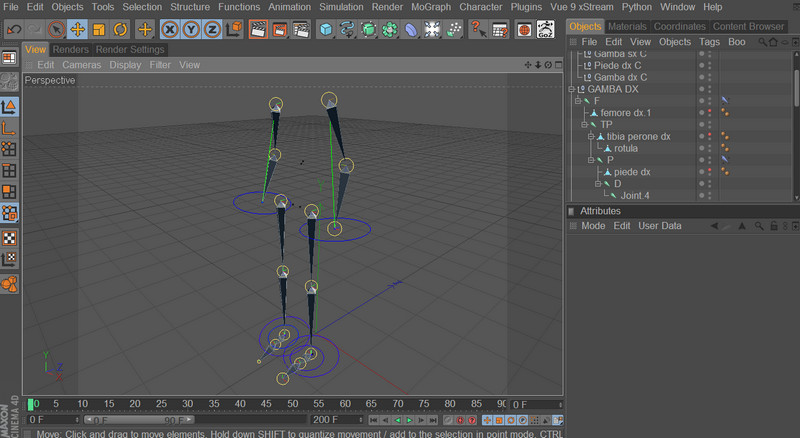Click the Undo arrow icon
The image size is (800, 438).
[x=13, y=29]
